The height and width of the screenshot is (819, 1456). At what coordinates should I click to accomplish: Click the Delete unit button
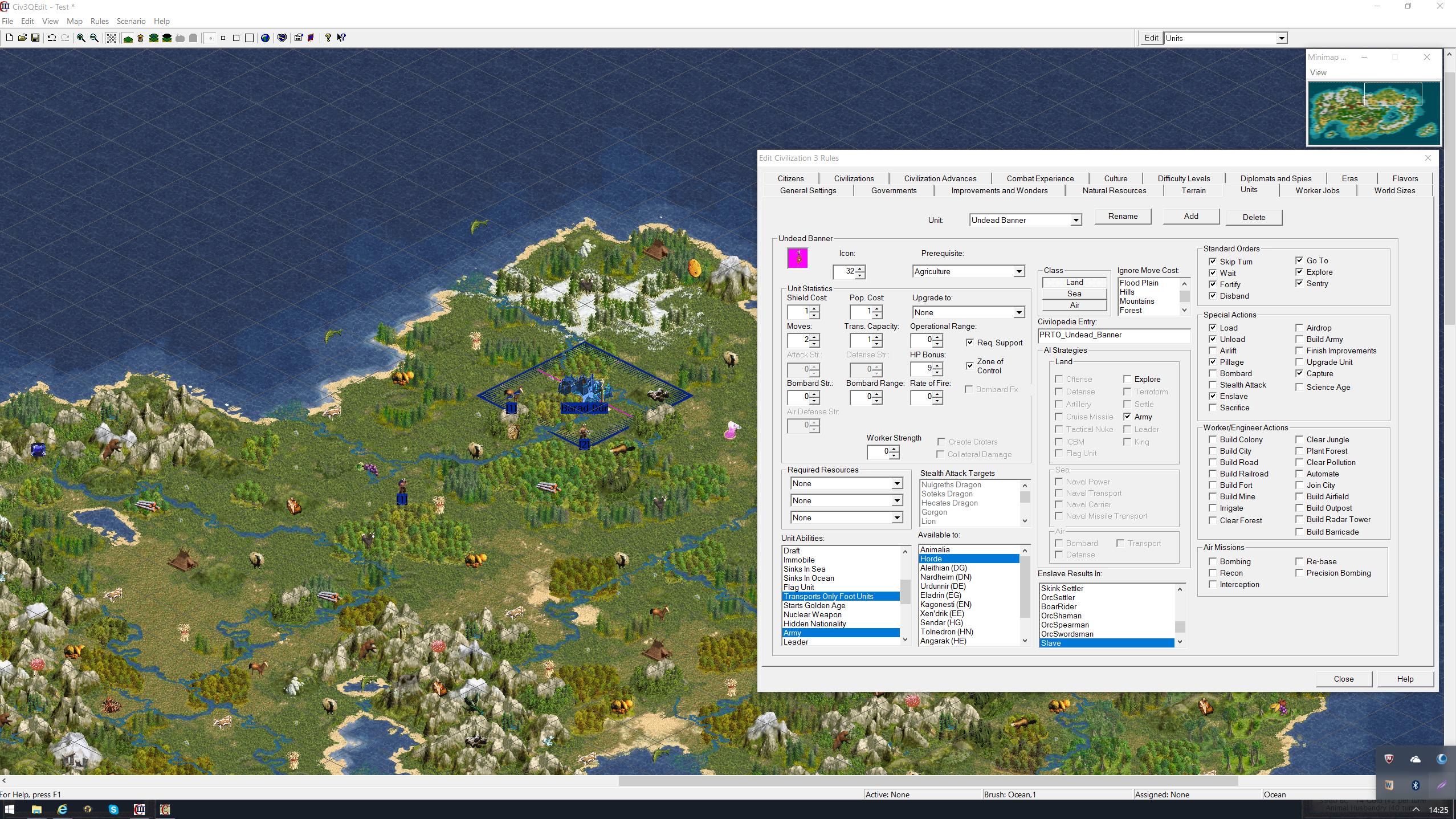pos(1254,217)
